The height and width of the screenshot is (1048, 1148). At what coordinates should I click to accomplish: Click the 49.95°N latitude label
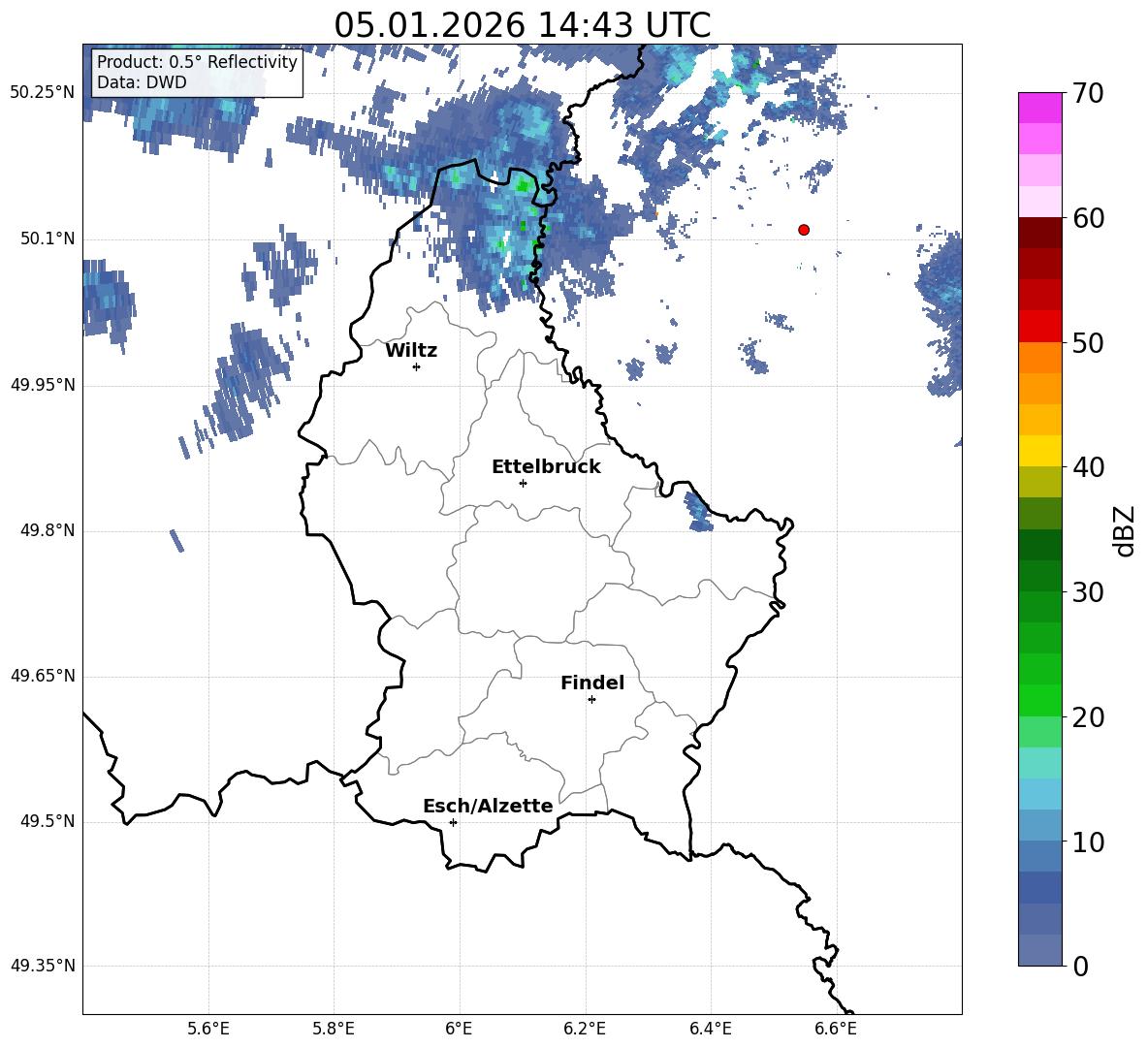(43, 384)
